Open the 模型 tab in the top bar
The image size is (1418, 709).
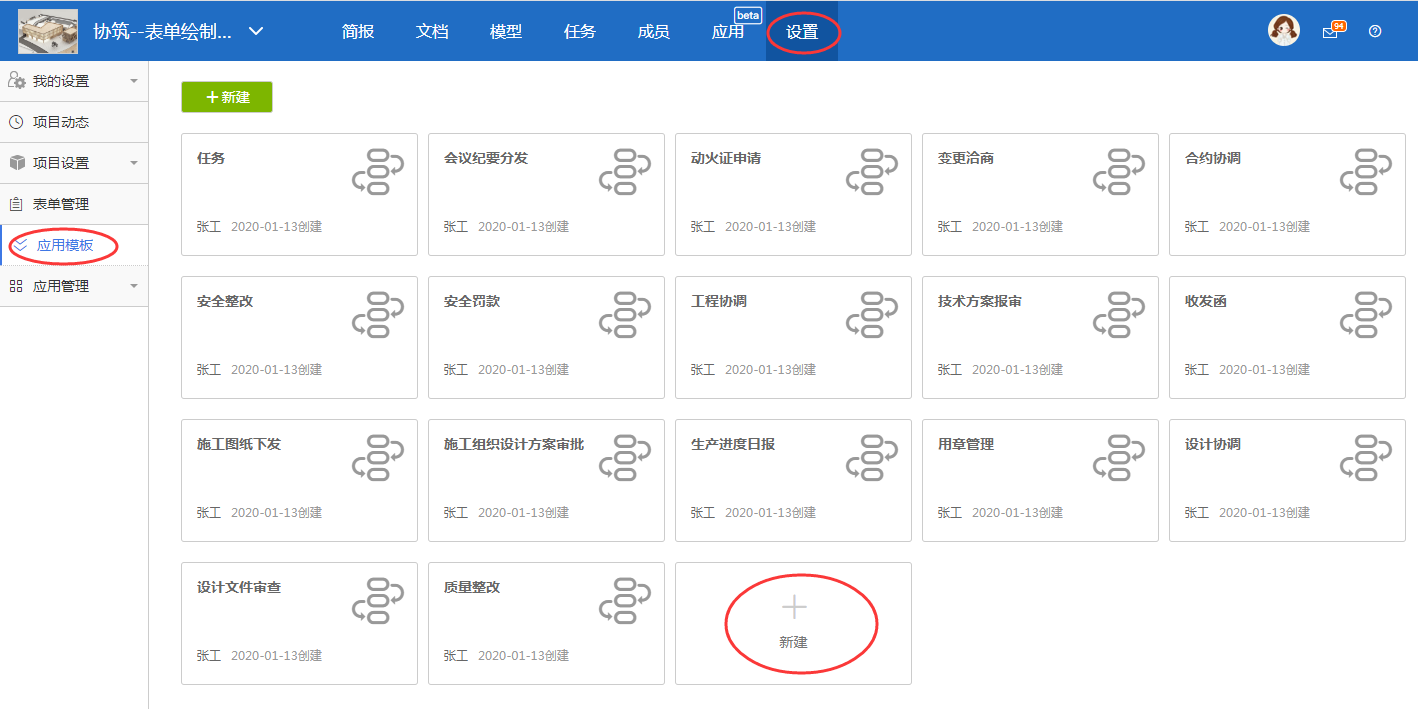click(x=506, y=31)
